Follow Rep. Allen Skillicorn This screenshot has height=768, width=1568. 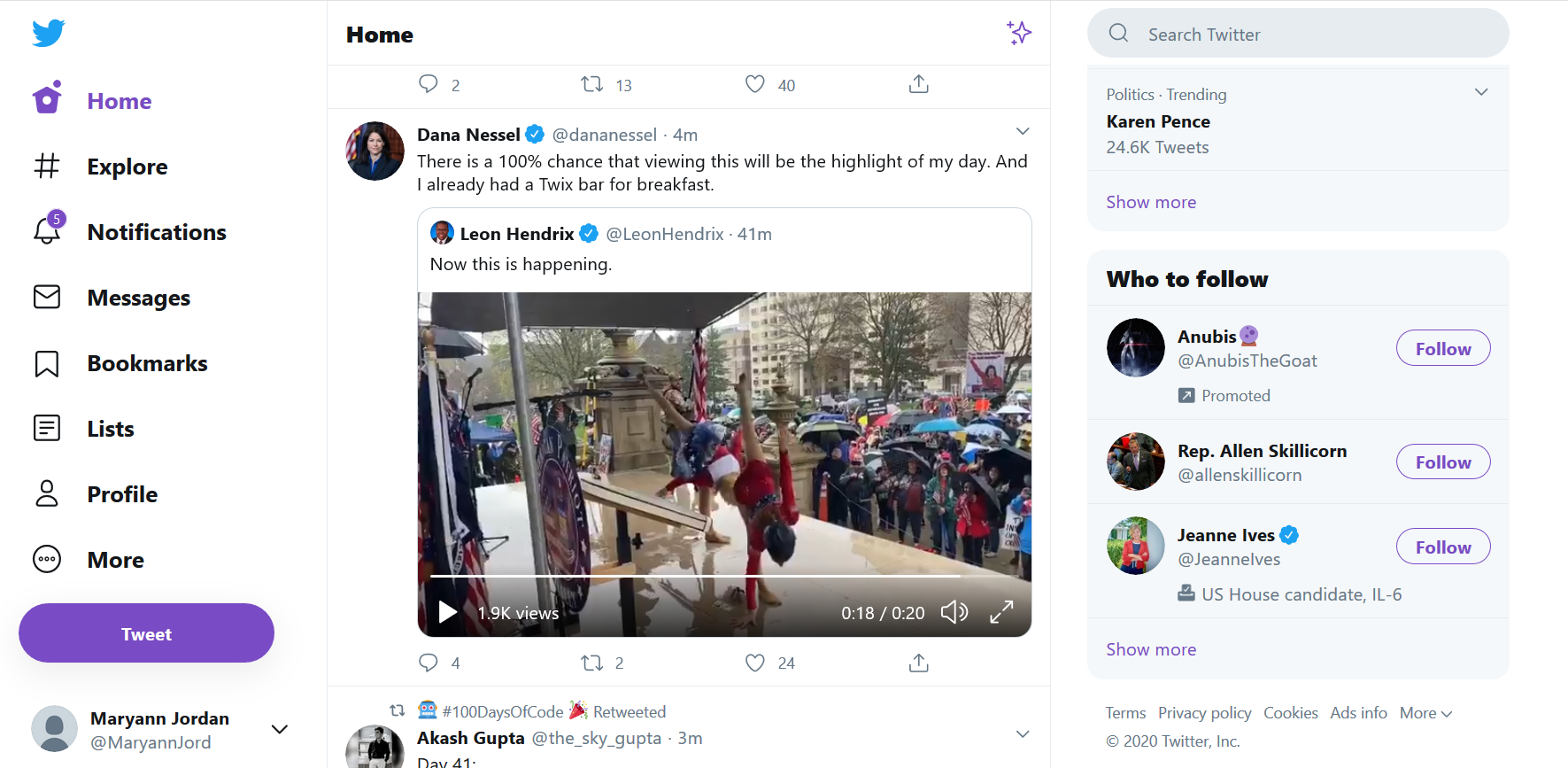[1442, 462]
